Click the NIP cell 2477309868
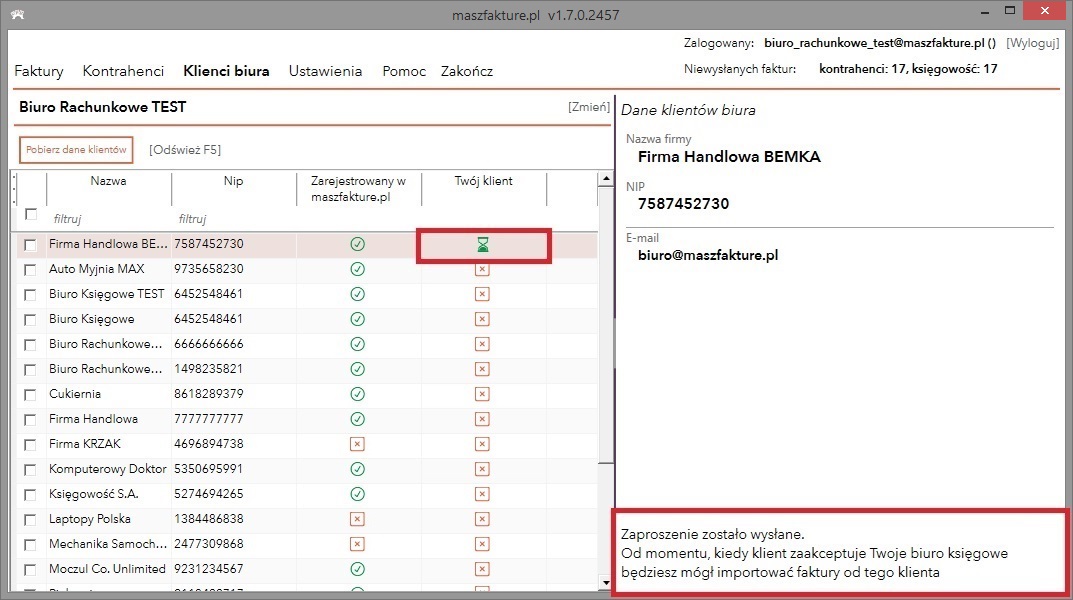 coord(209,544)
